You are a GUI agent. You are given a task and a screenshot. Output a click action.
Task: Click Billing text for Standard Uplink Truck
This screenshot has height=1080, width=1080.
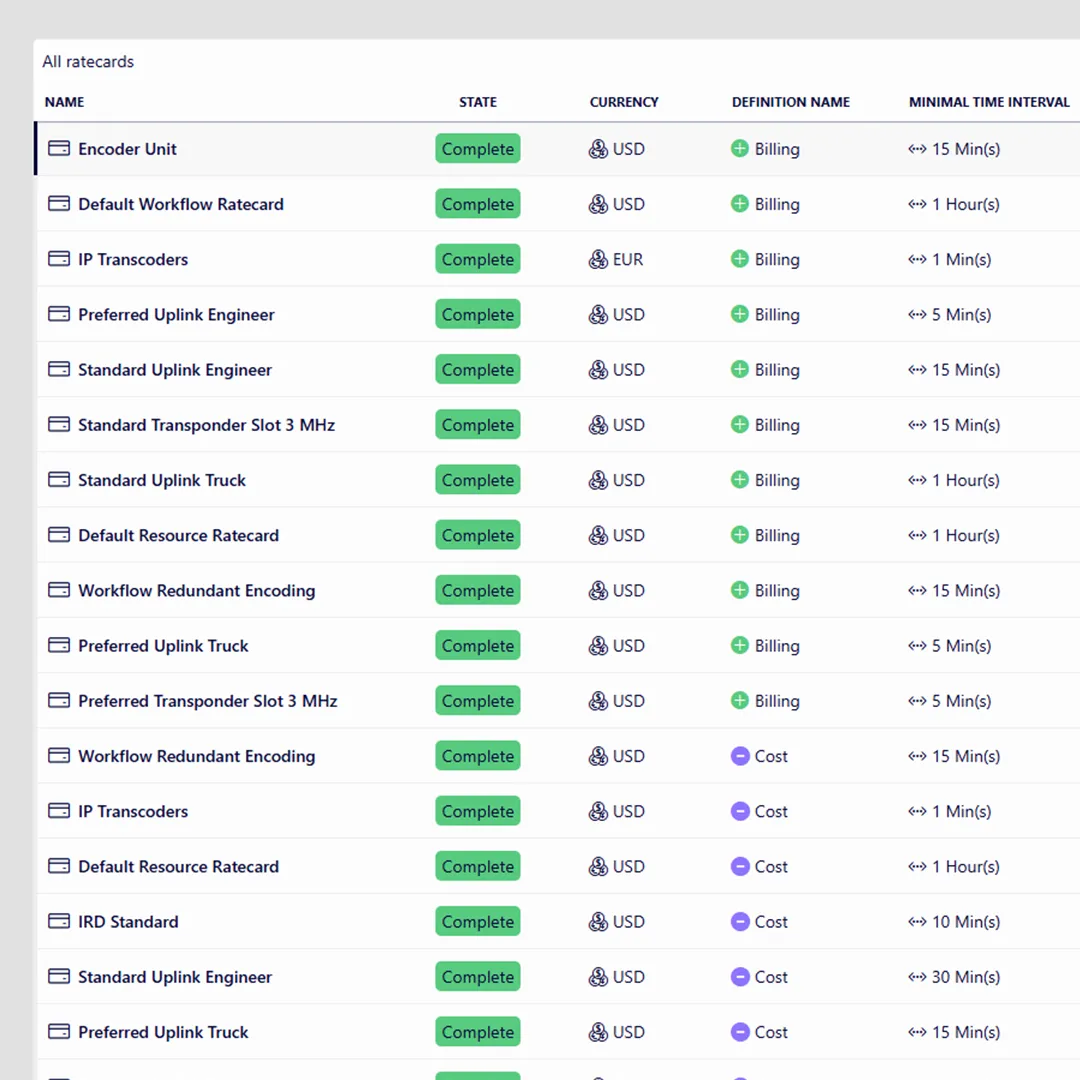click(777, 480)
